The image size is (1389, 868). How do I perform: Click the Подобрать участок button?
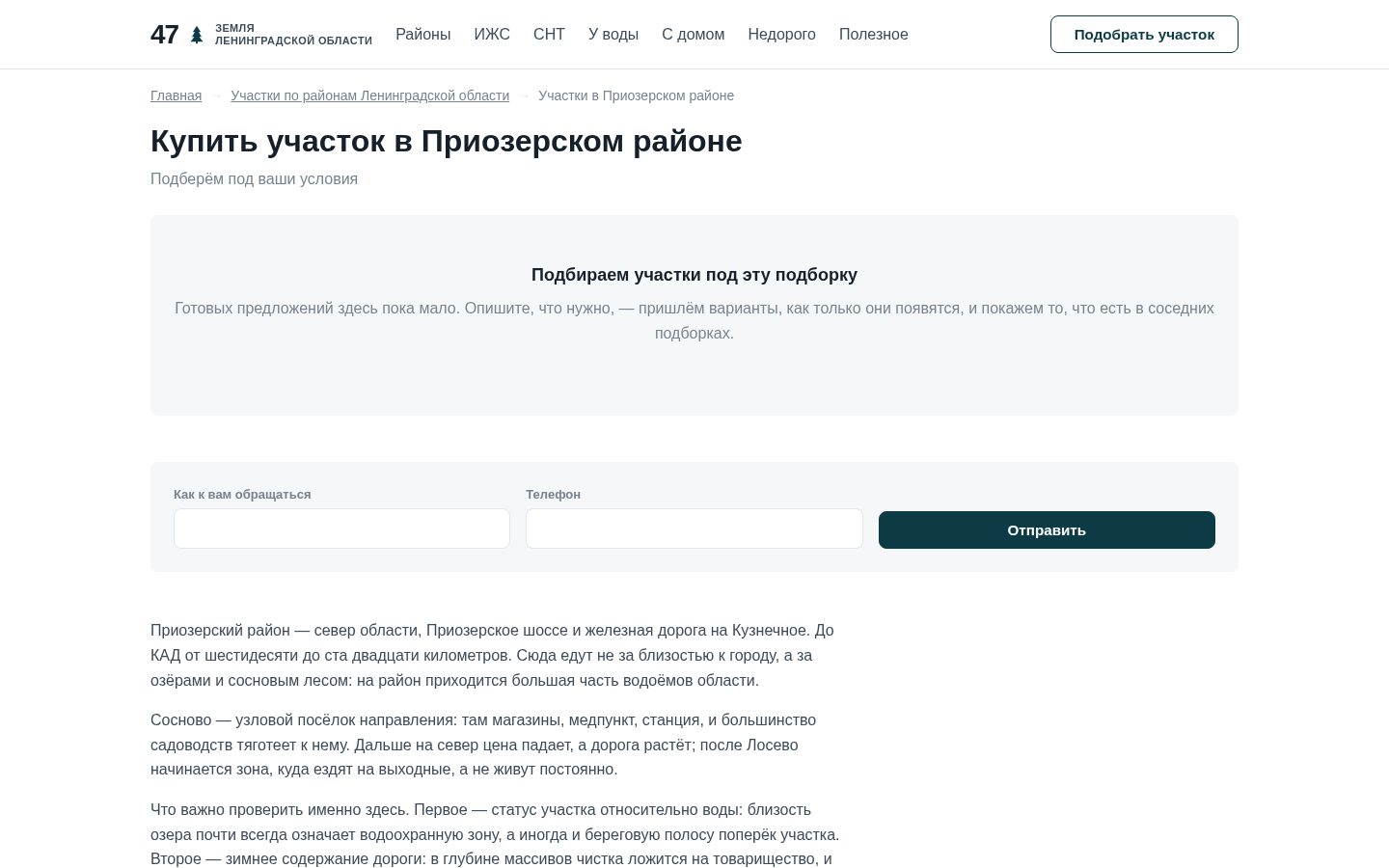(1144, 35)
